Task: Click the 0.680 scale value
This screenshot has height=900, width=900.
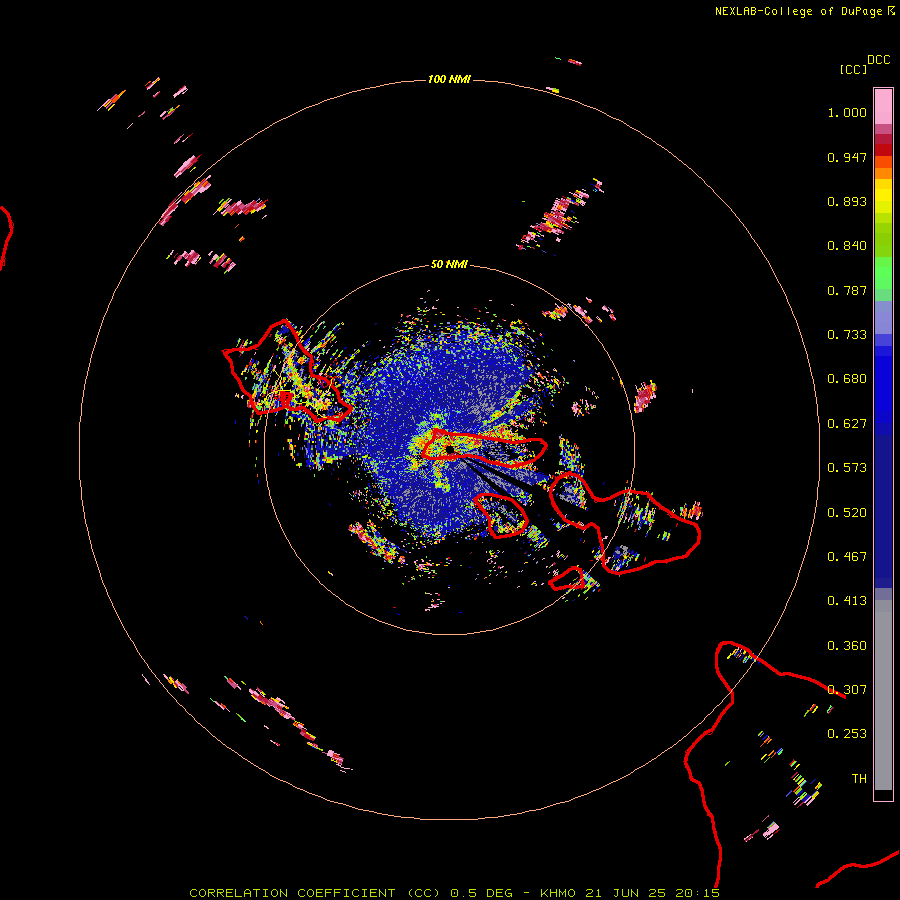Action: [x=847, y=379]
